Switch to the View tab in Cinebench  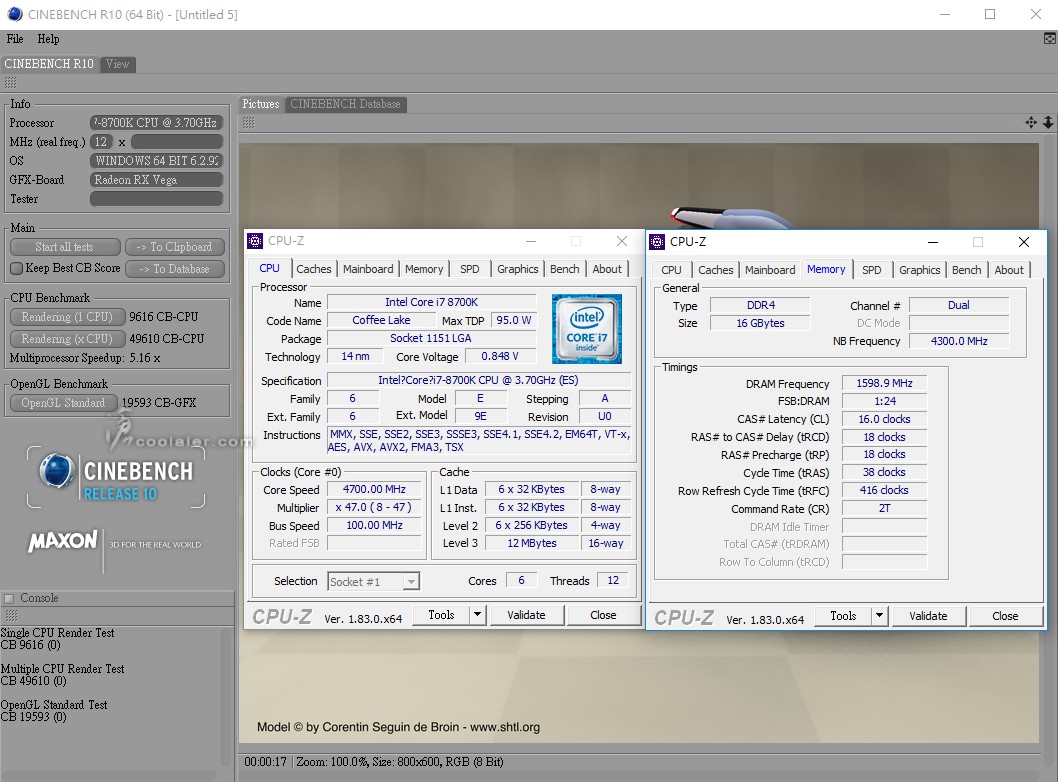coord(117,64)
